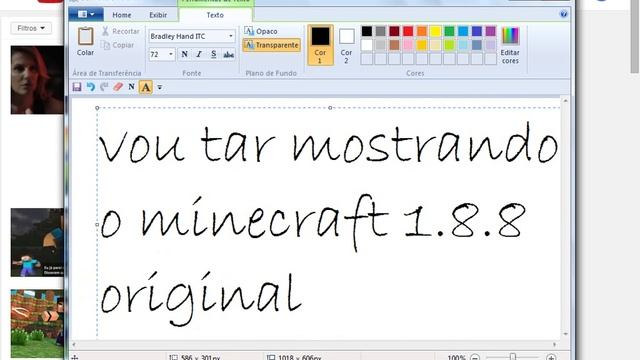640x360 pixels.
Task: Pick white color swatch in second row
Action: tap(367, 45)
